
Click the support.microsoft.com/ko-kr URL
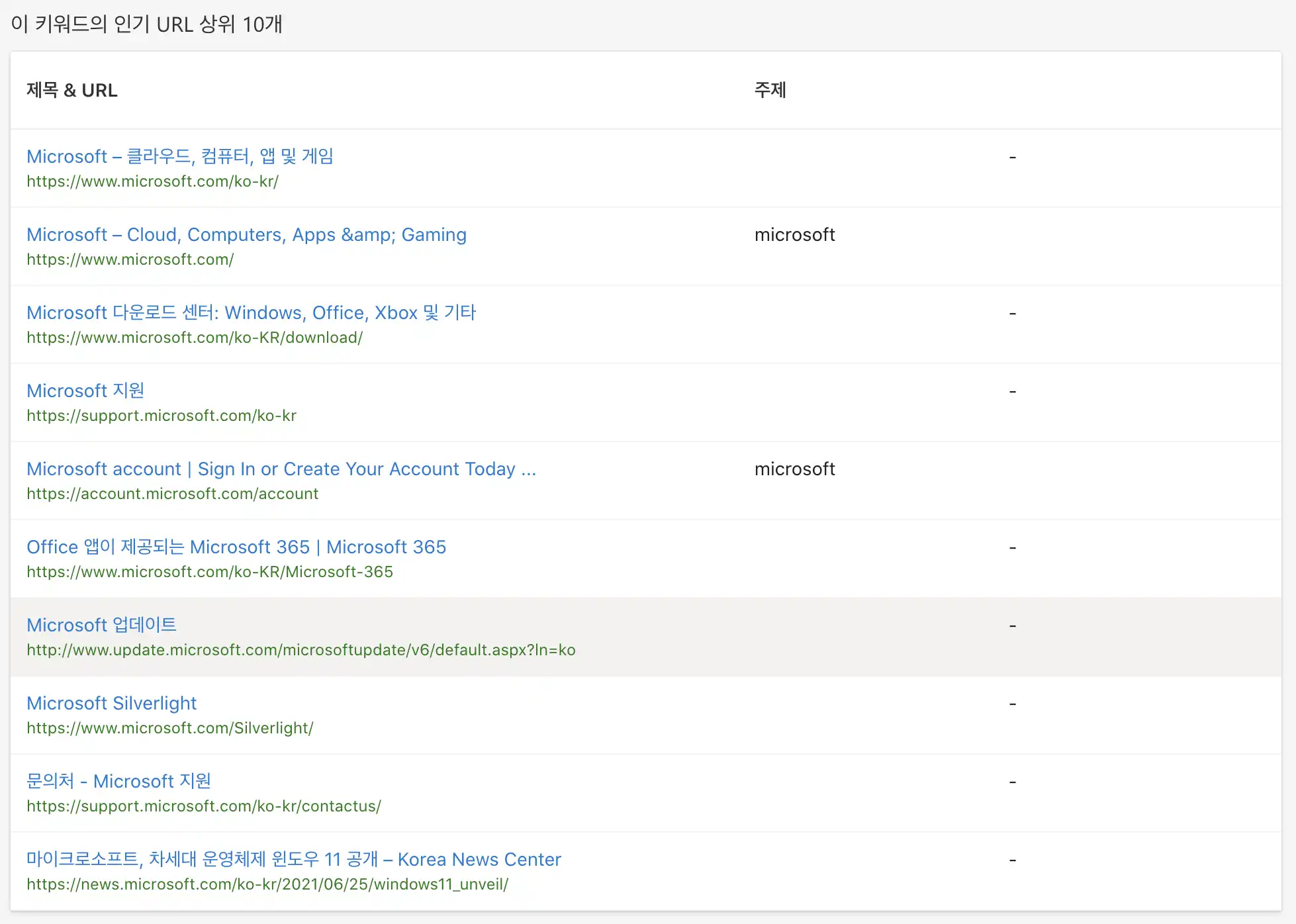tap(162, 416)
